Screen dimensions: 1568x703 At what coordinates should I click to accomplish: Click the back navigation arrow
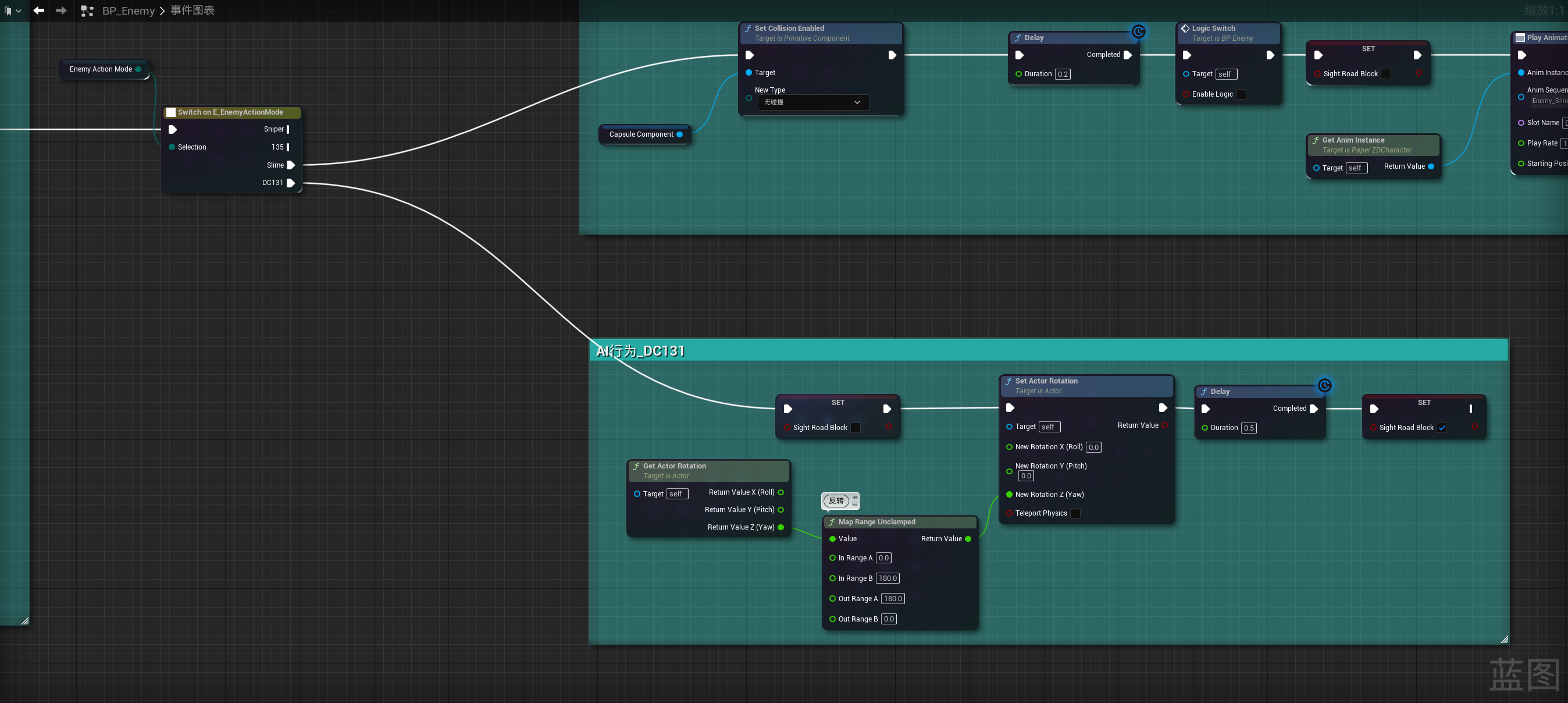click(x=39, y=10)
